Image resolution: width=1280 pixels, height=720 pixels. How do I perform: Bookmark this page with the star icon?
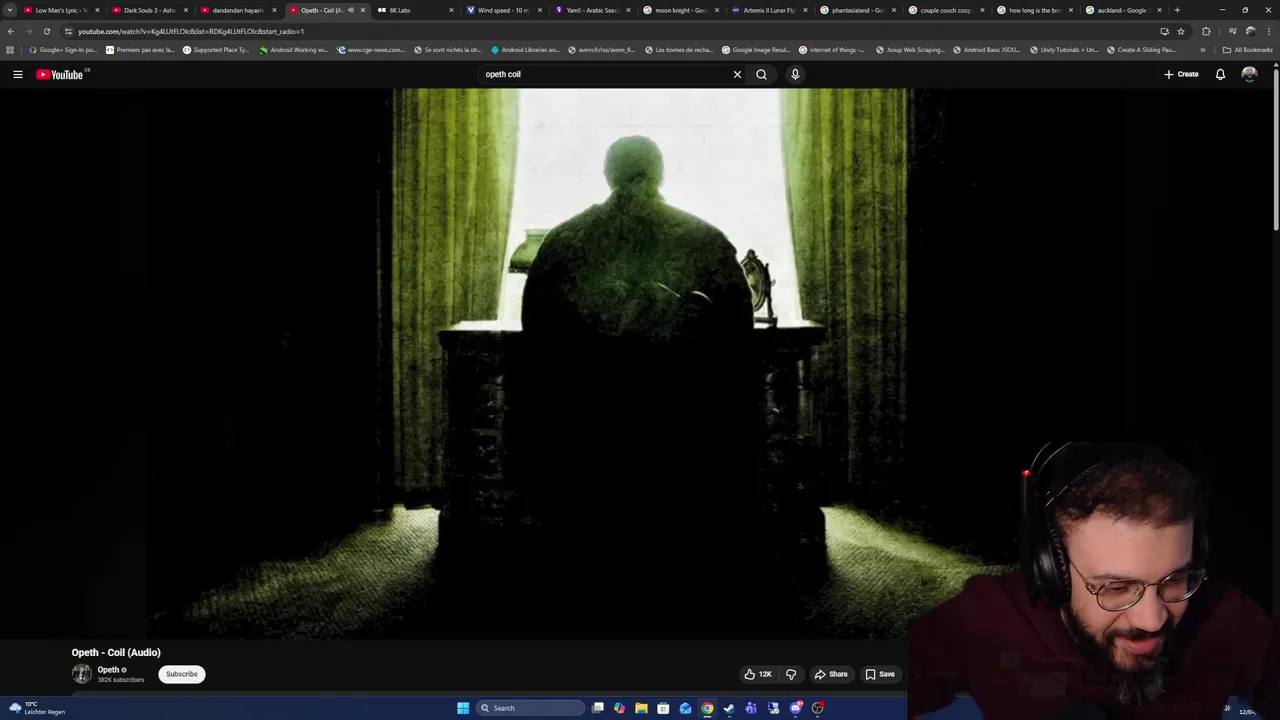(x=1181, y=31)
